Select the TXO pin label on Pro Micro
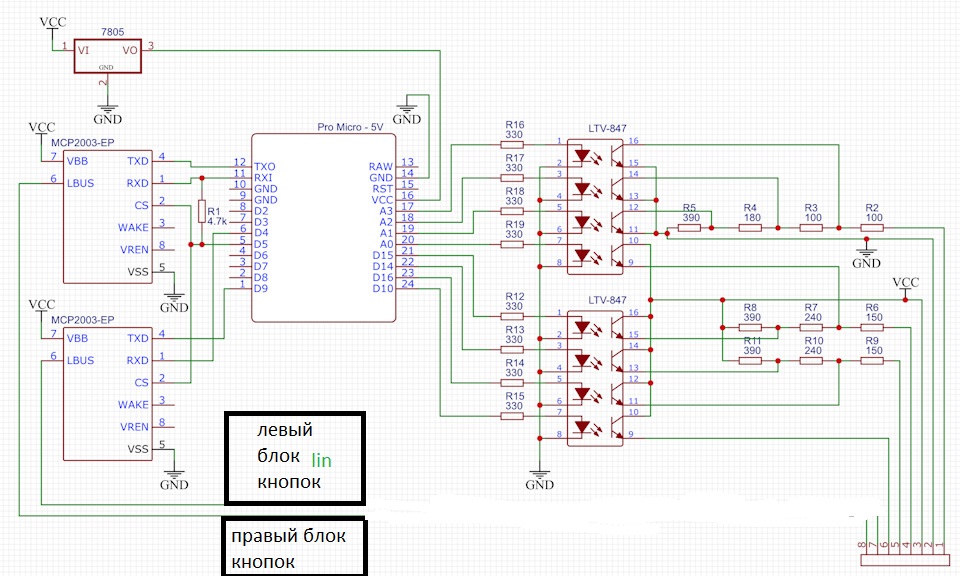This screenshot has width=960, height=576. pyautogui.click(x=264, y=166)
